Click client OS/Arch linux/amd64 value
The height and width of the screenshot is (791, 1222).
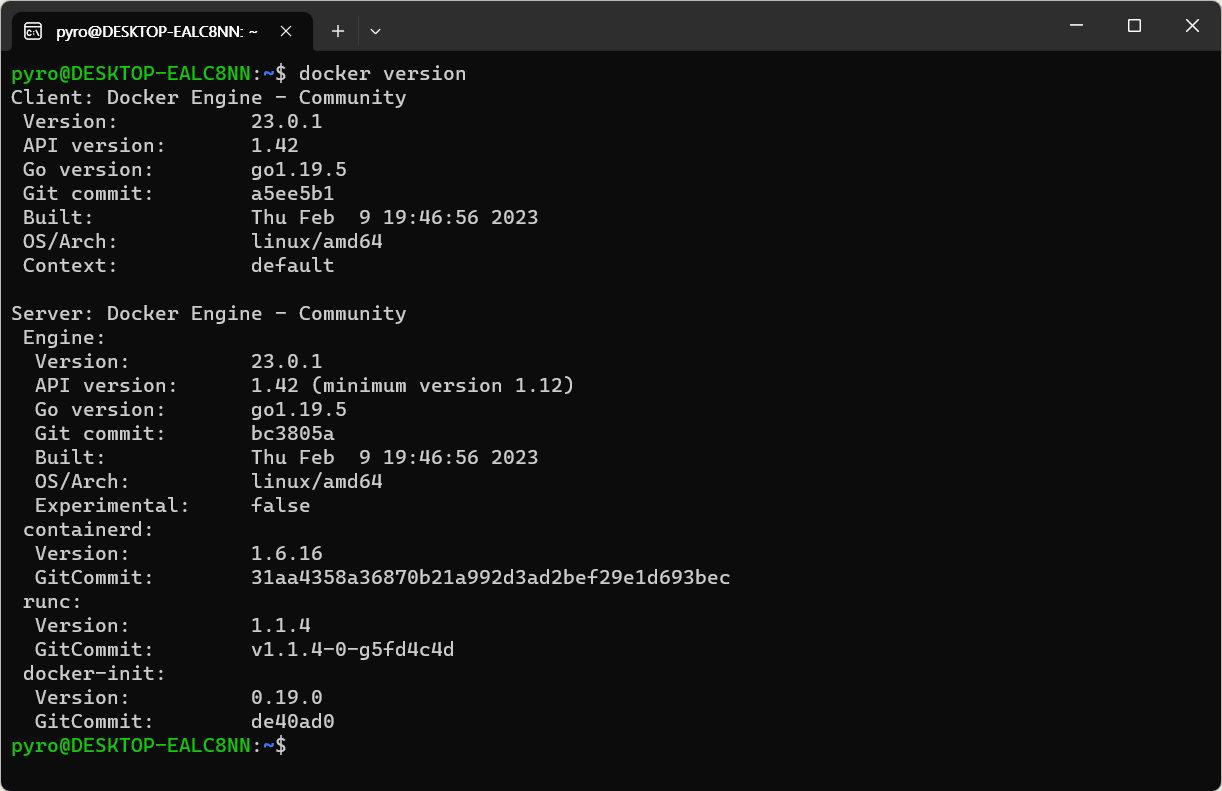tap(317, 242)
